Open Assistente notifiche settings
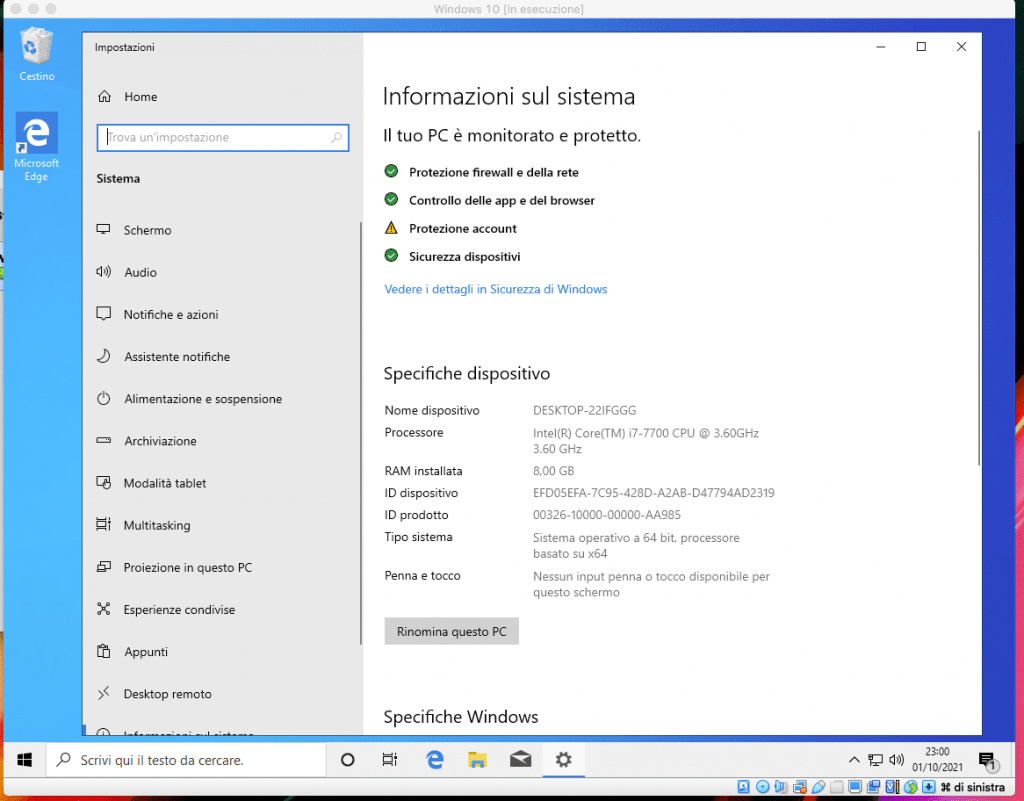The image size is (1024, 801). 163,356
